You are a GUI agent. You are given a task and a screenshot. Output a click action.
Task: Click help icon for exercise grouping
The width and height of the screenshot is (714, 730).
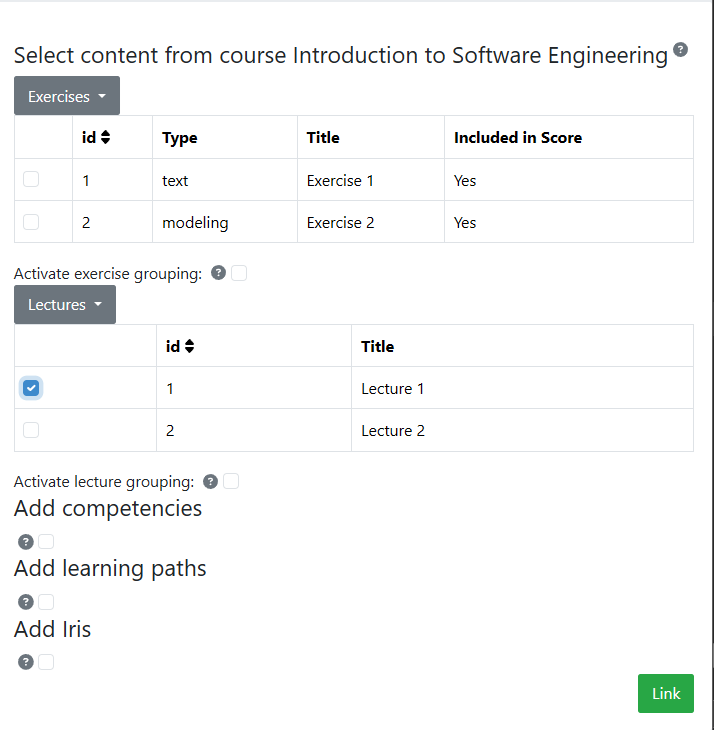click(x=218, y=273)
